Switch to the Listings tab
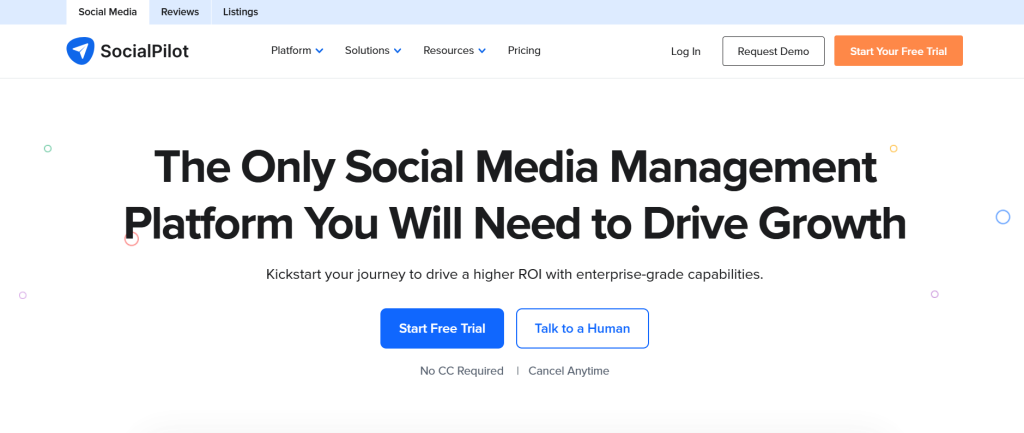This screenshot has height=433, width=1024. (x=240, y=12)
